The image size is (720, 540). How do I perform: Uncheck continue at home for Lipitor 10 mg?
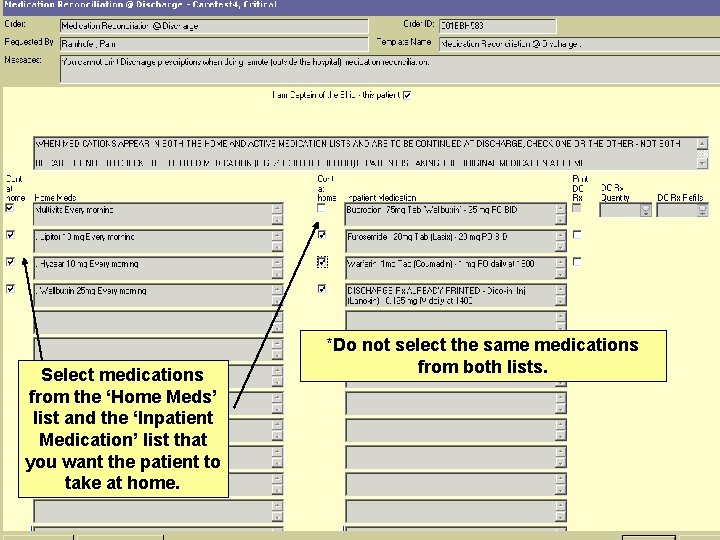tap(10, 235)
